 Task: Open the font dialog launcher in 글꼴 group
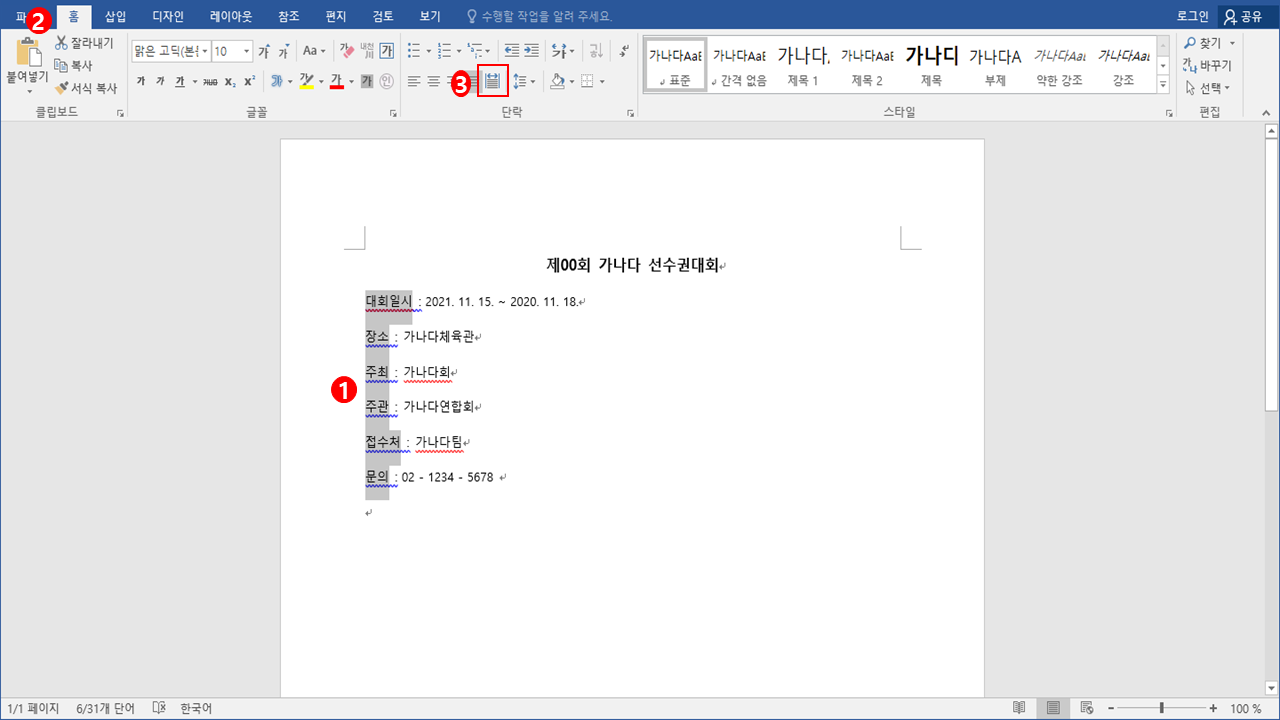393,114
